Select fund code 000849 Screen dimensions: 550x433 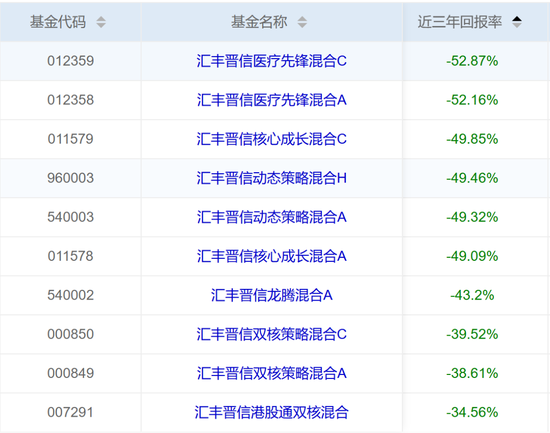pyautogui.click(x=71, y=373)
